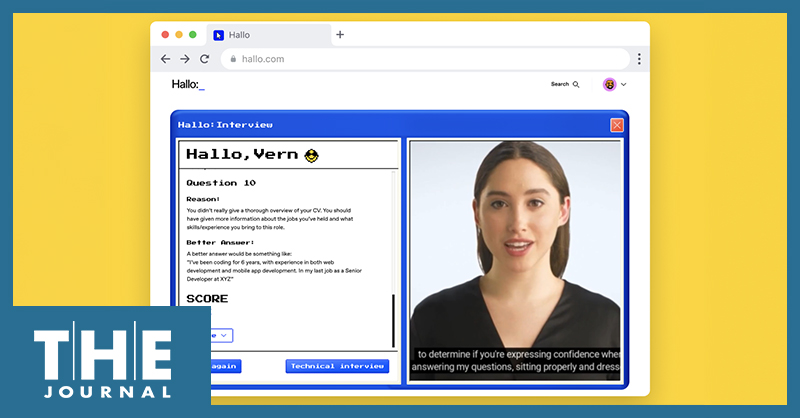Click the feedback panel scrollbar
The image size is (800, 418).
tap(393, 321)
